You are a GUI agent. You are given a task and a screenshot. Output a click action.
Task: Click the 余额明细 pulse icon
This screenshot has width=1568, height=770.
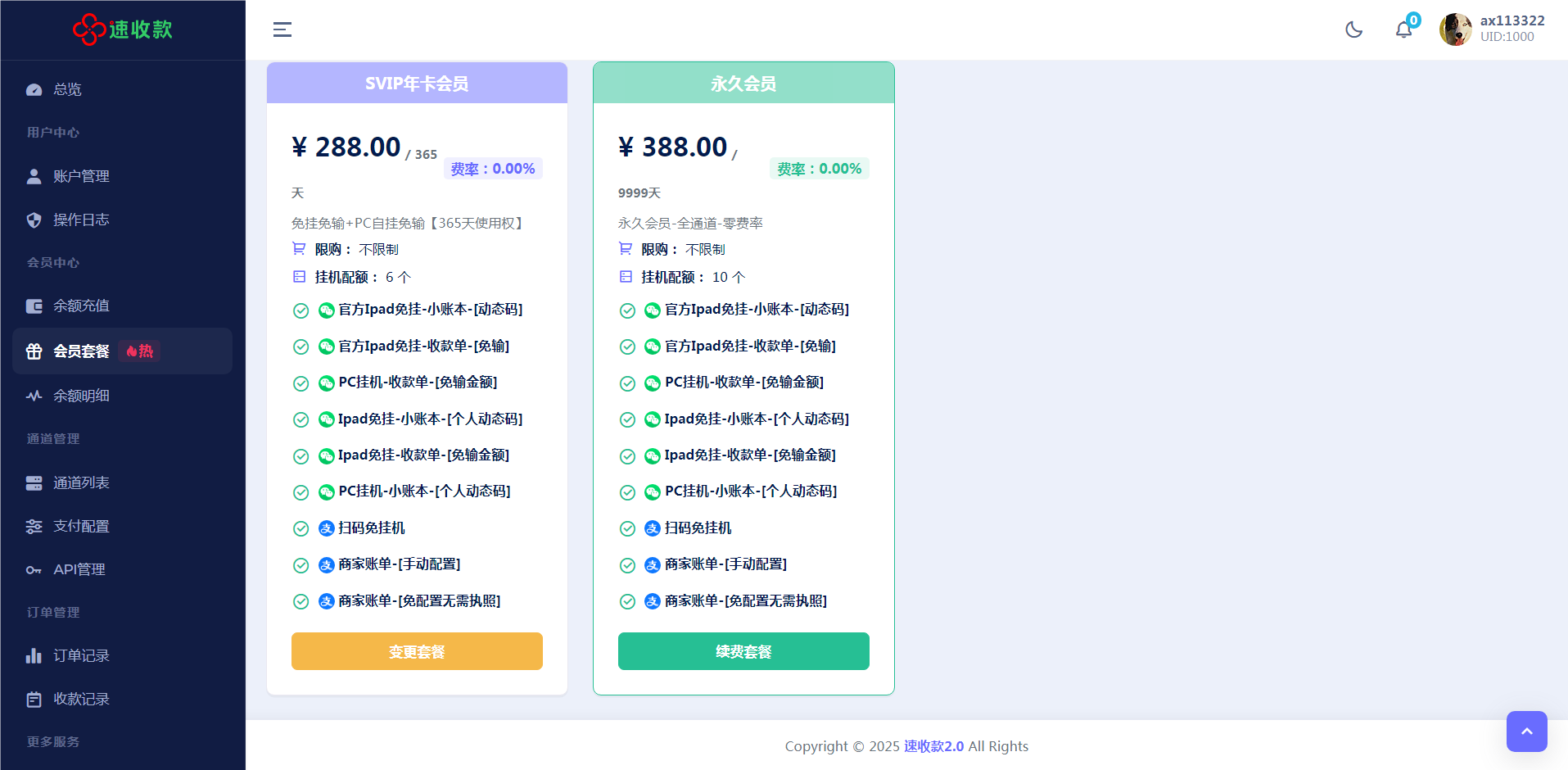[x=34, y=396]
